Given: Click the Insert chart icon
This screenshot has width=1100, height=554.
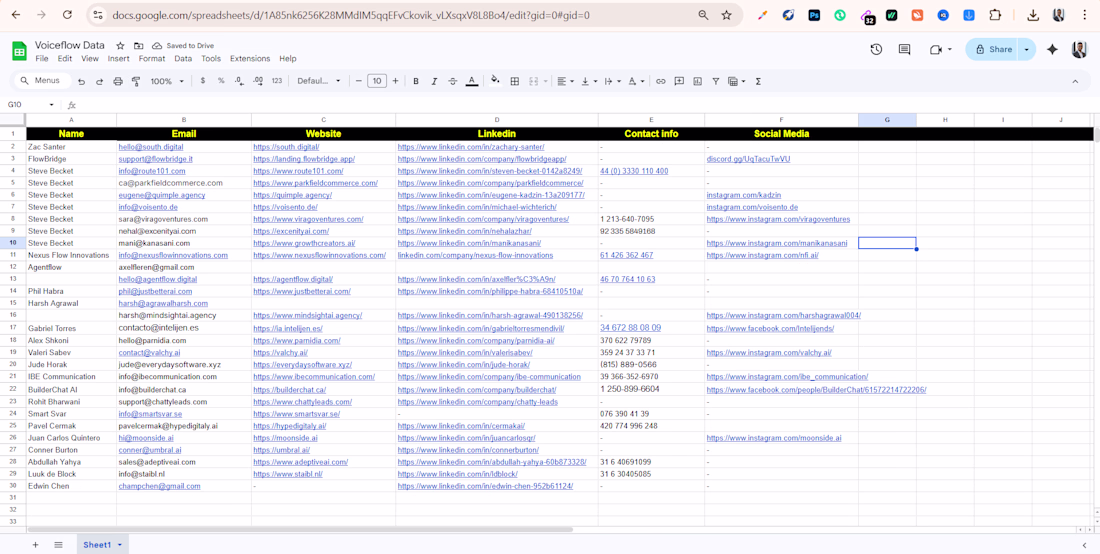Looking at the screenshot, I should (x=697, y=81).
